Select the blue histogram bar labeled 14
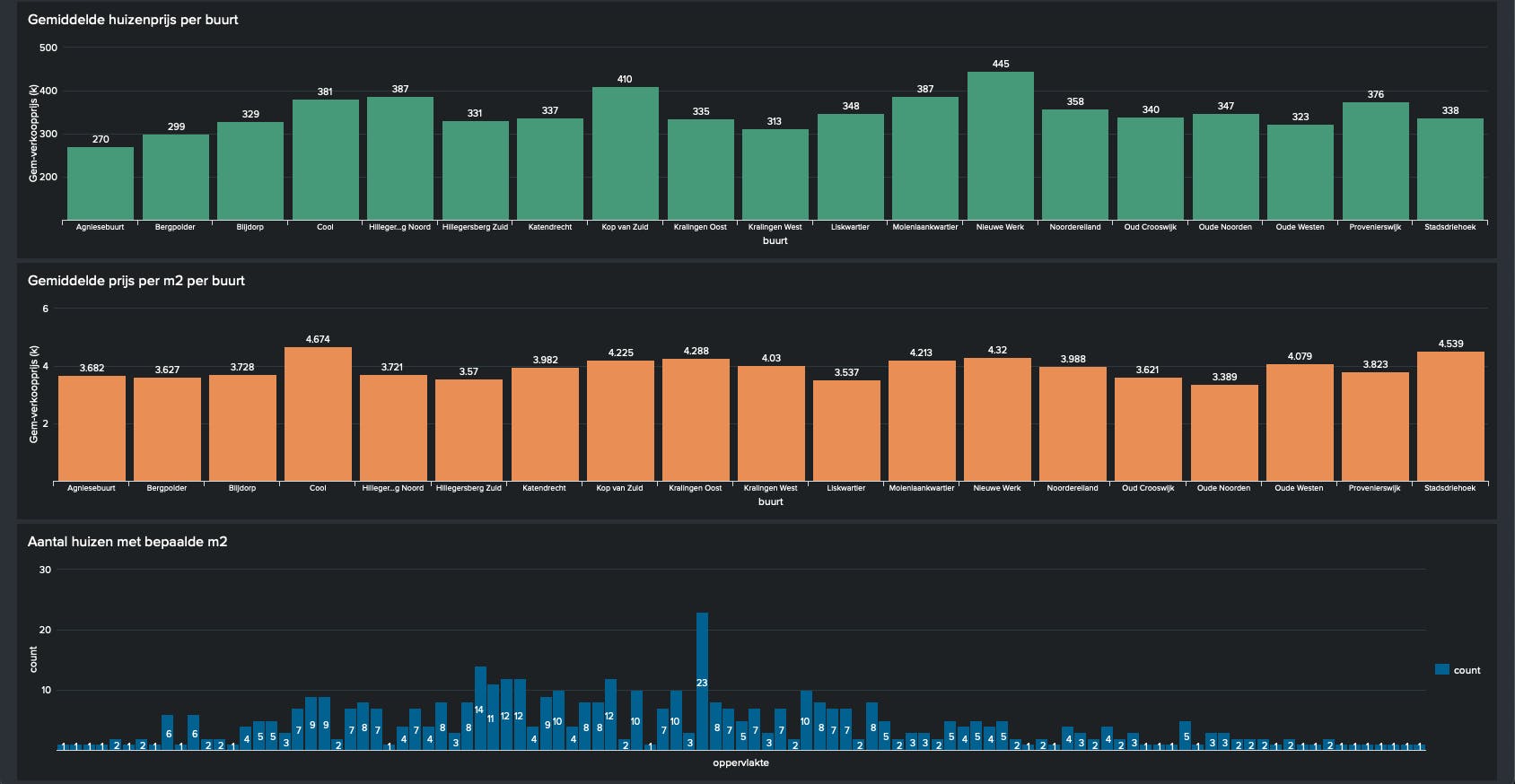Image resolution: width=1515 pixels, height=784 pixels. [x=480, y=709]
